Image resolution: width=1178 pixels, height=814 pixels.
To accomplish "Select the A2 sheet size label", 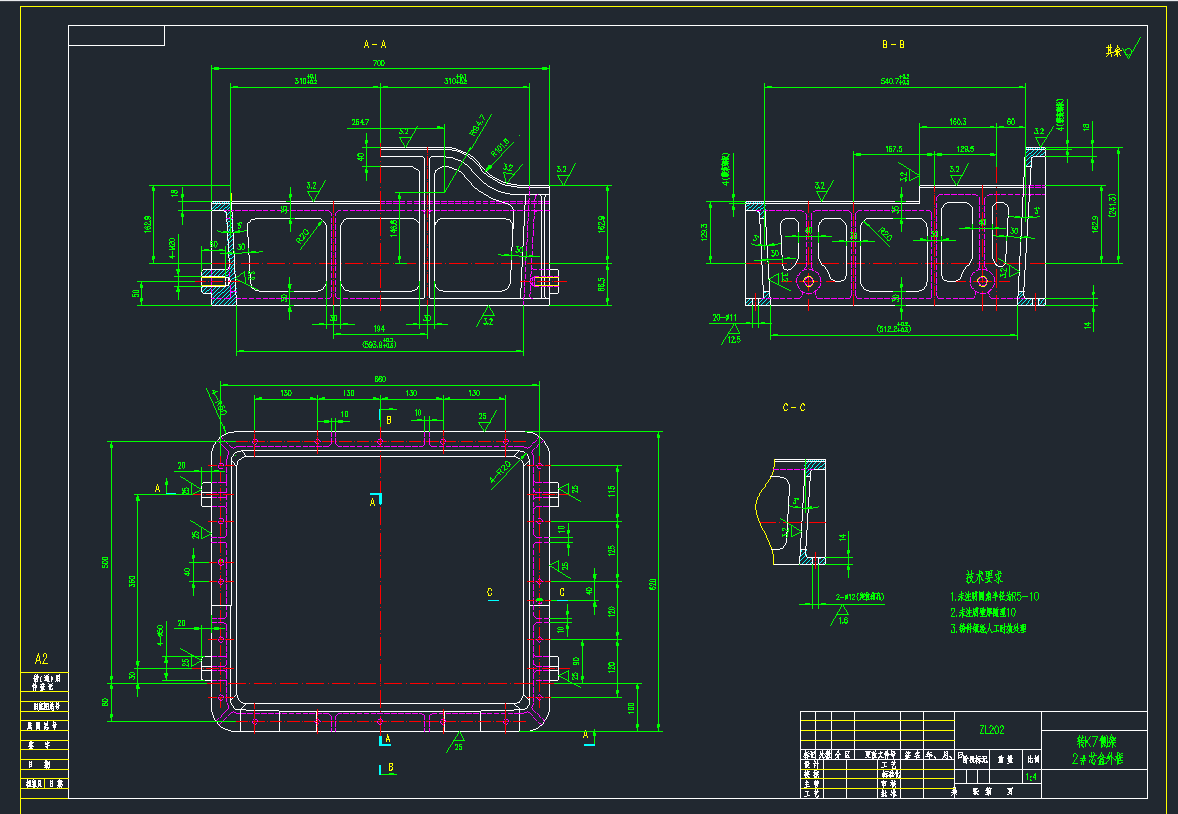I will [41, 659].
